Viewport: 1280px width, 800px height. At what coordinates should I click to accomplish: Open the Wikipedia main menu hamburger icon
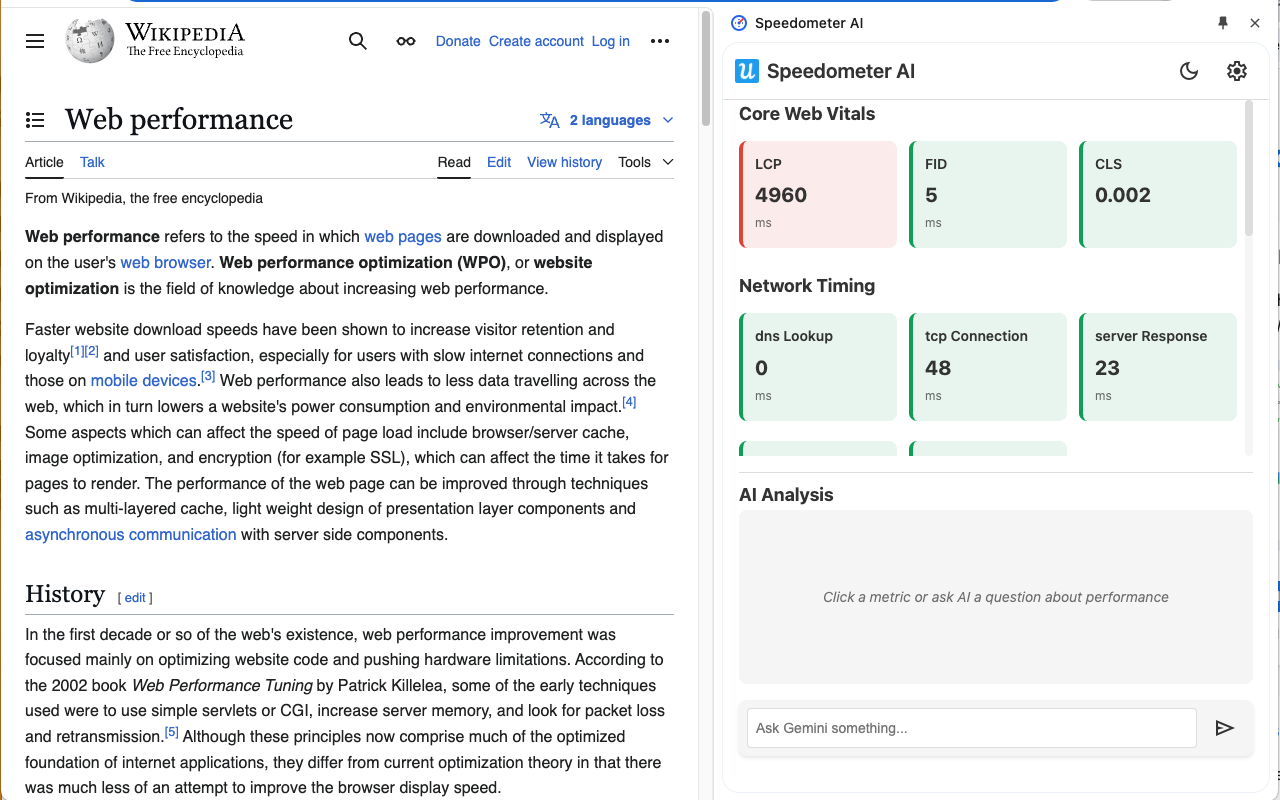pyautogui.click(x=35, y=41)
